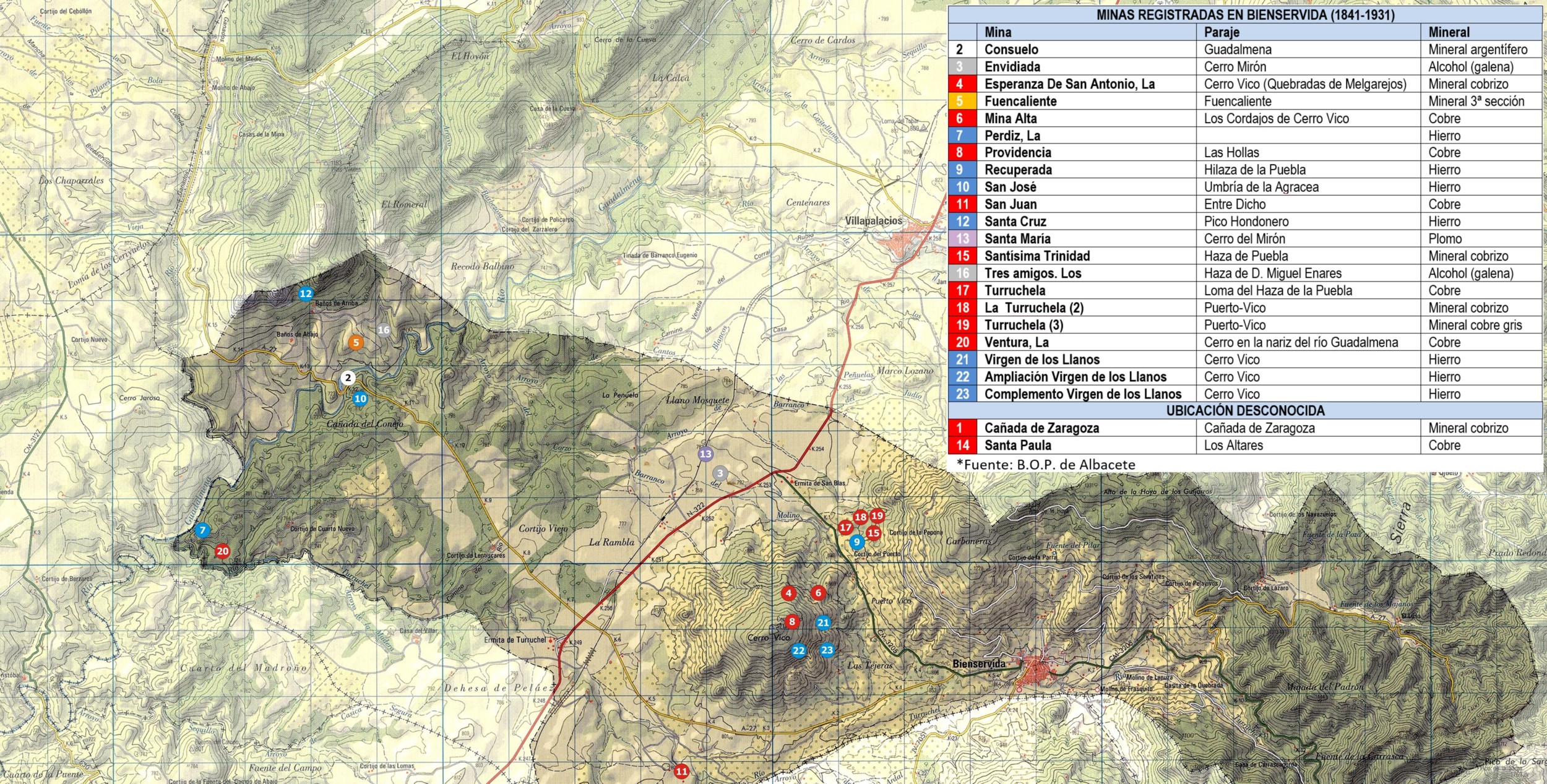Click the Paraje column header
1547x784 pixels.
pyautogui.click(x=1222, y=32)
